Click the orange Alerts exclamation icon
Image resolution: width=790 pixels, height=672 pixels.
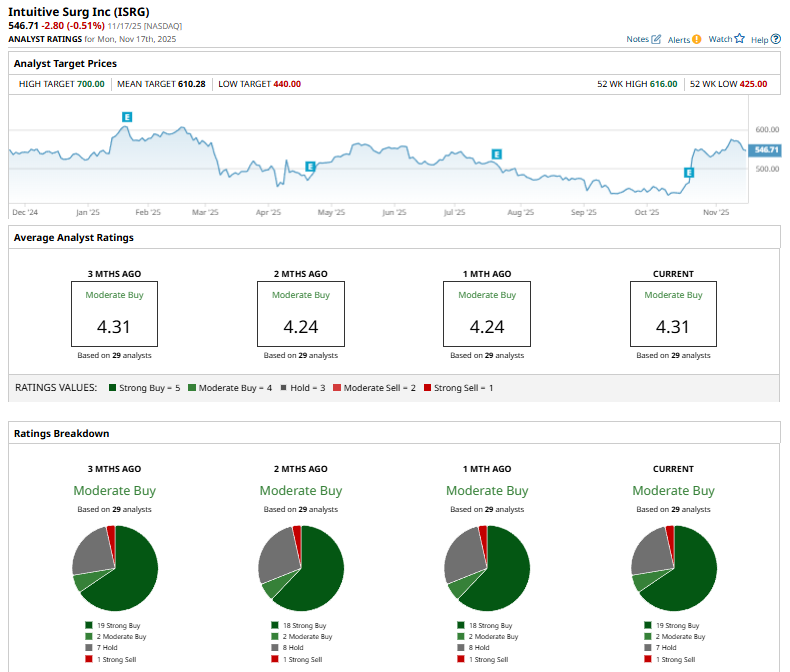pos(696,39)
